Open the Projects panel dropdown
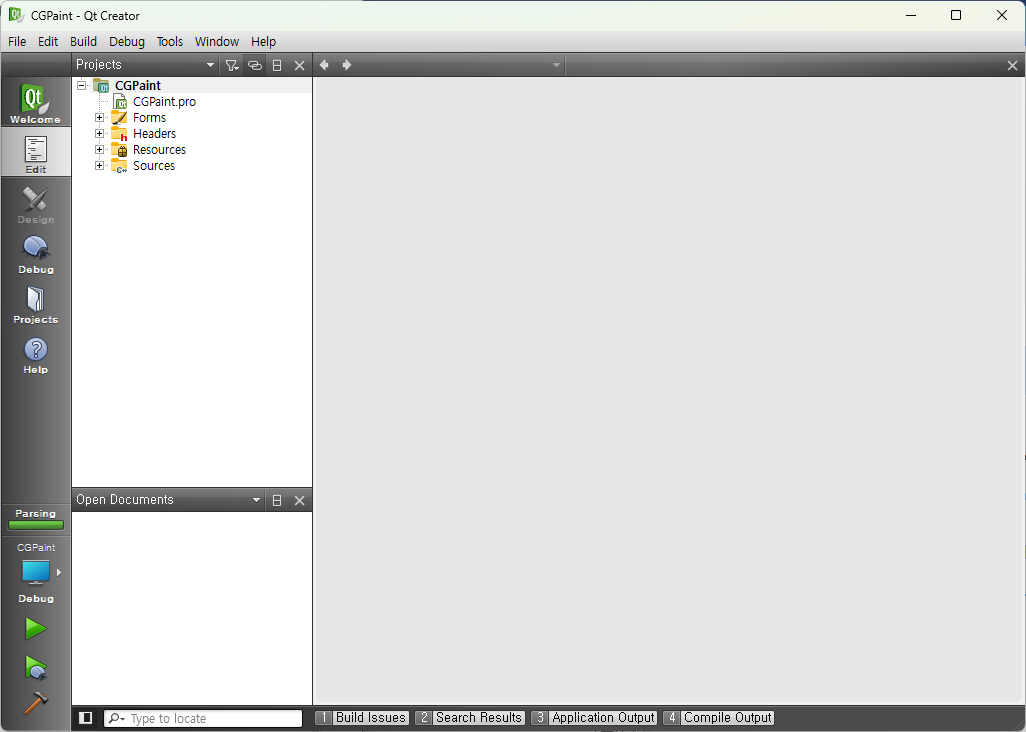Image resolution: width=1026 pixels, height=732 pixels. [x=210, y=65]
